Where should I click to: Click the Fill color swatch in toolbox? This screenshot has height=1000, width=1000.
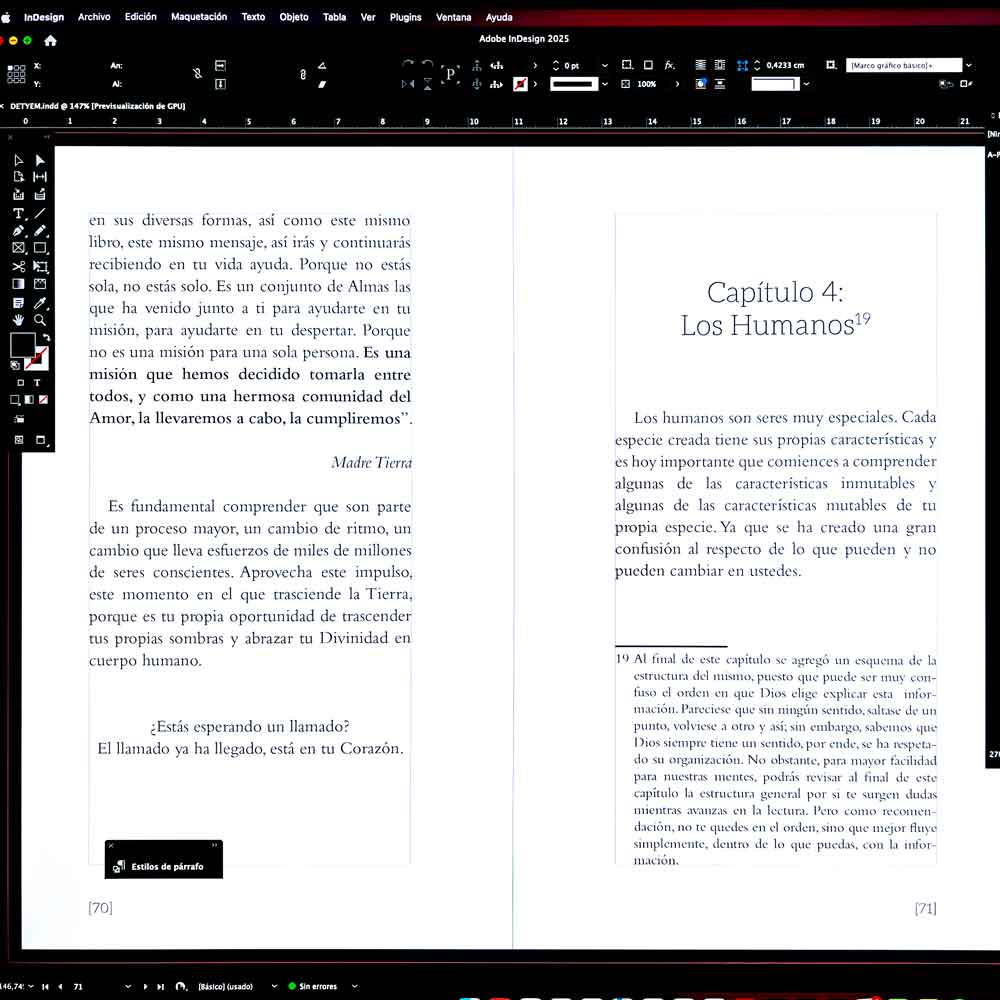tap(22, 346)
